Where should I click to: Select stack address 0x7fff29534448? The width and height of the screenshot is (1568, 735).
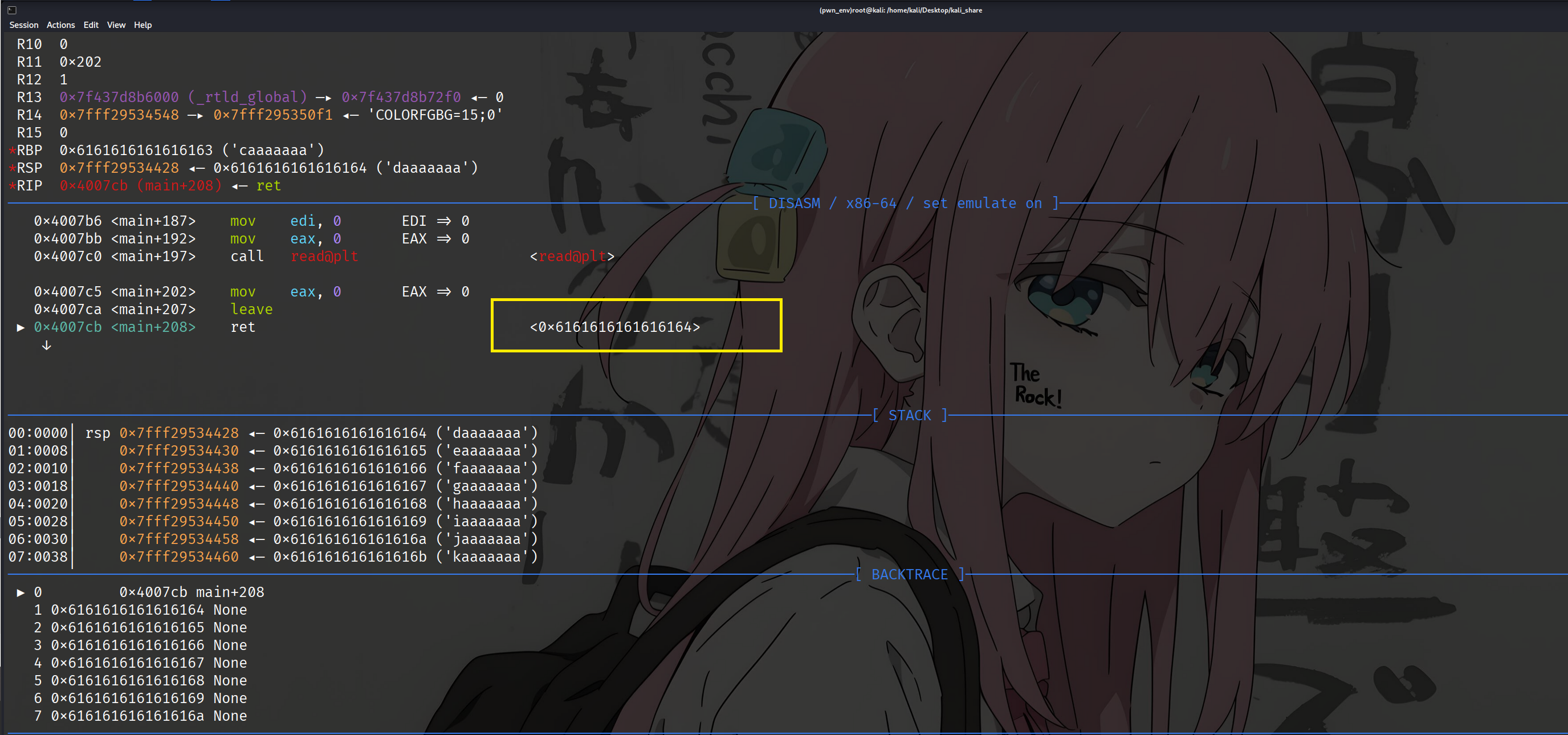click(179, 503)
